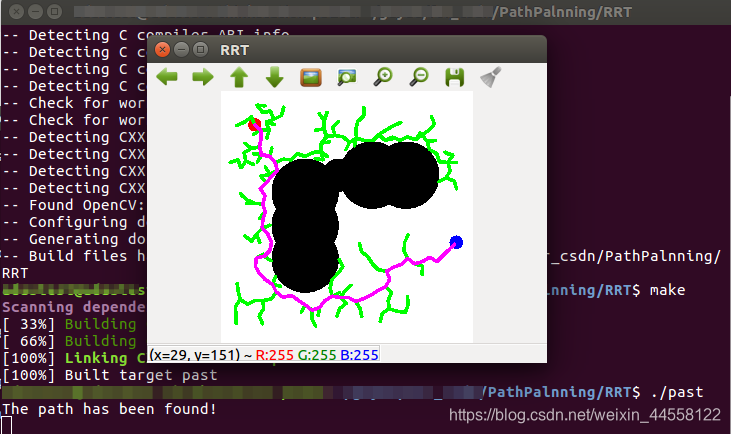The height and width of the screenshot is (434, 731).
Task: Click '-- Configuring d' terminal line
Action: pos(74,222)
